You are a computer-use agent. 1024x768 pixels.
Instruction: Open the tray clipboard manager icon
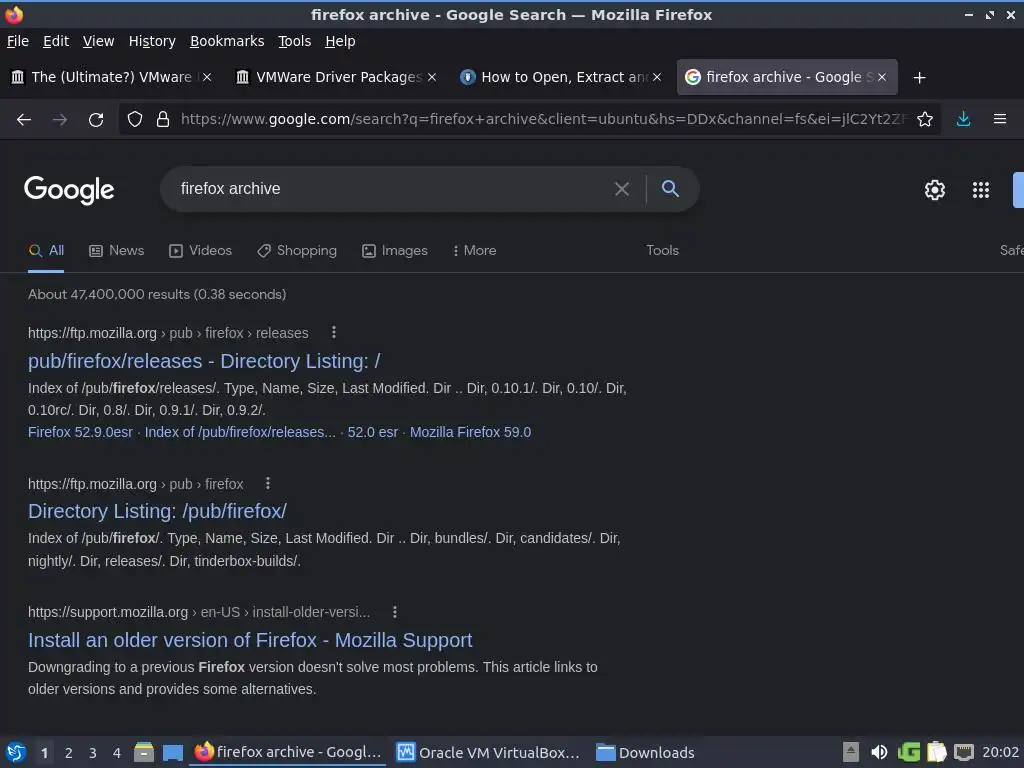[936, 752]
